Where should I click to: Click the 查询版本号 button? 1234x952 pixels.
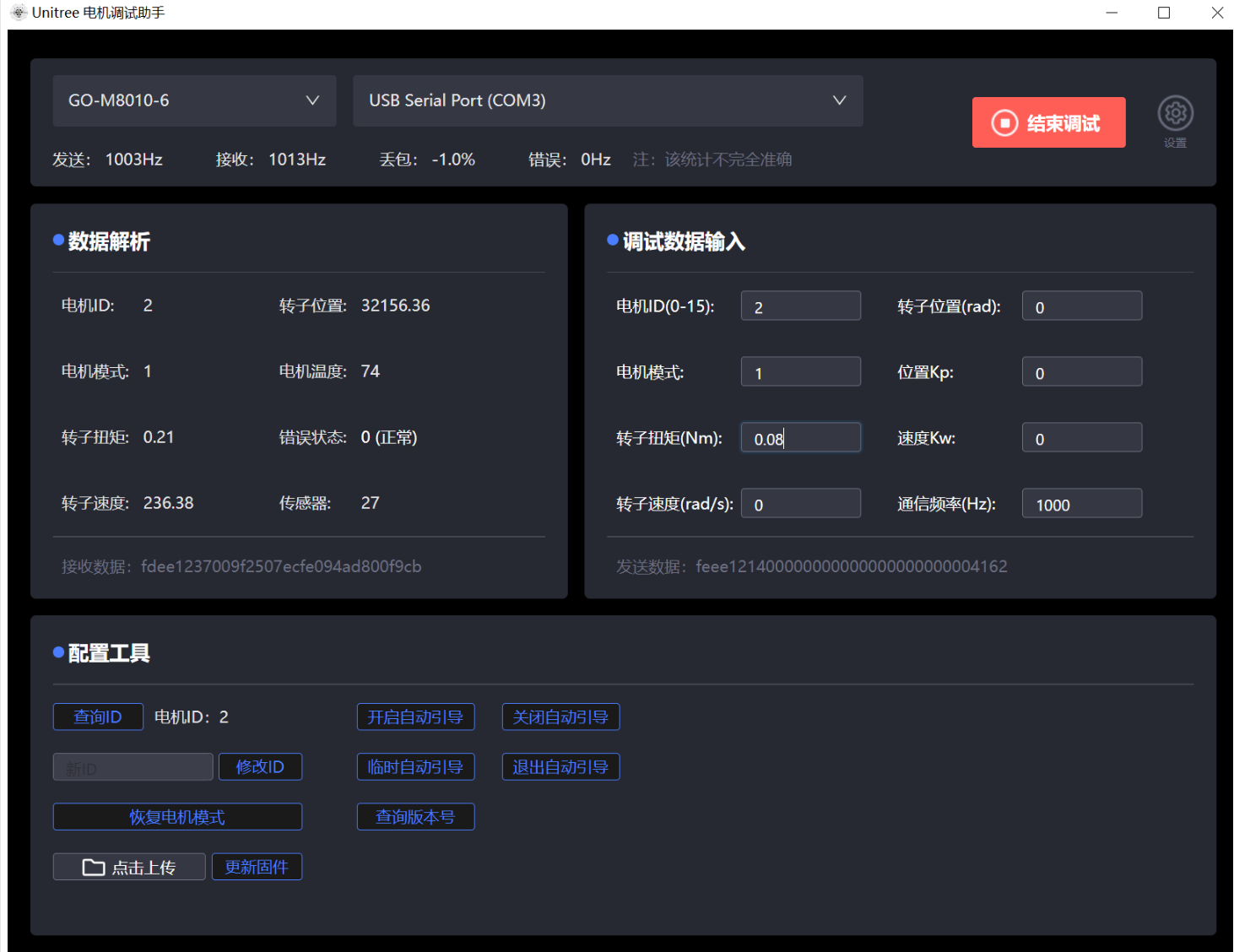click(x=415, y=817)
